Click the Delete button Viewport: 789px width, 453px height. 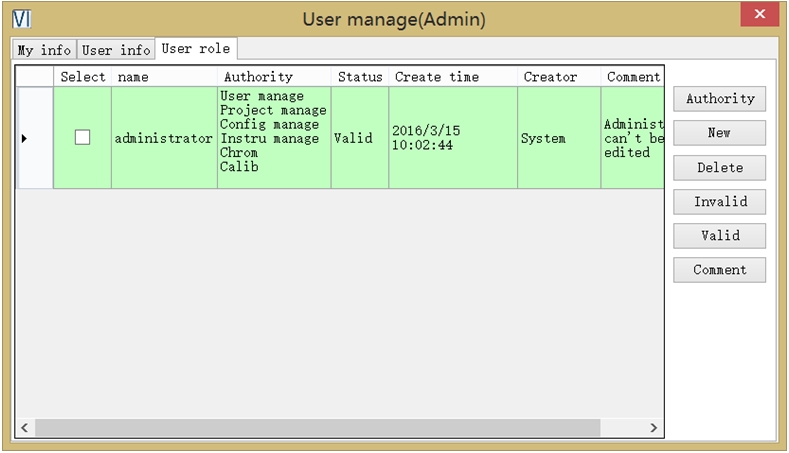(x=719, y=167)
